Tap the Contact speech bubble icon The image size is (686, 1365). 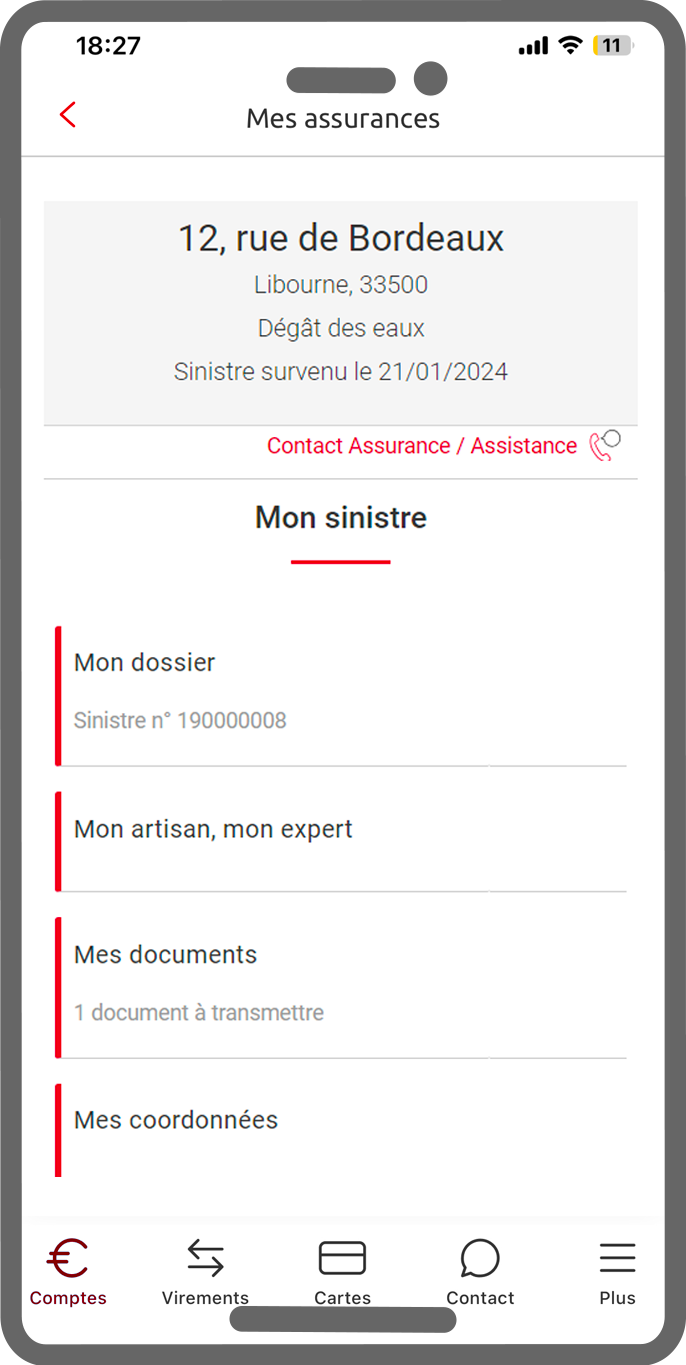[480, 1258]
